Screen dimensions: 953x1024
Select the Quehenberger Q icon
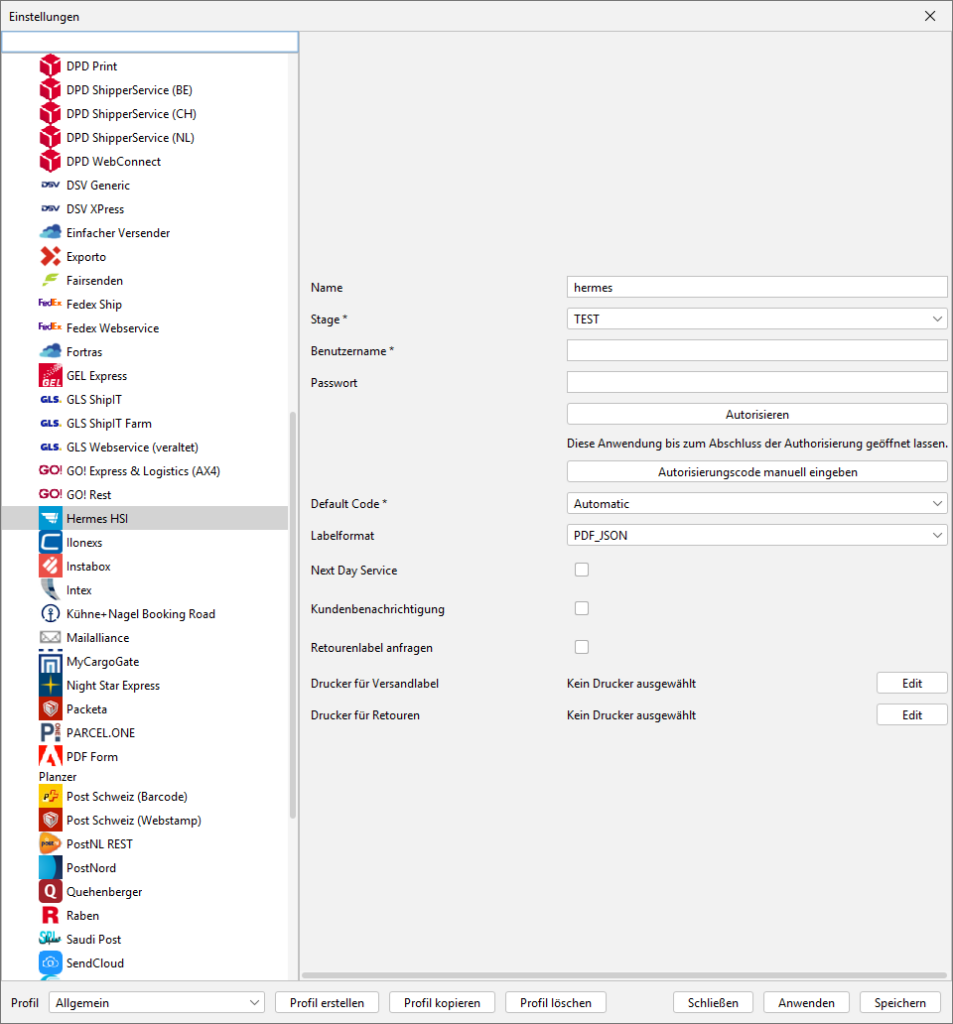click(x=50, y=891)
